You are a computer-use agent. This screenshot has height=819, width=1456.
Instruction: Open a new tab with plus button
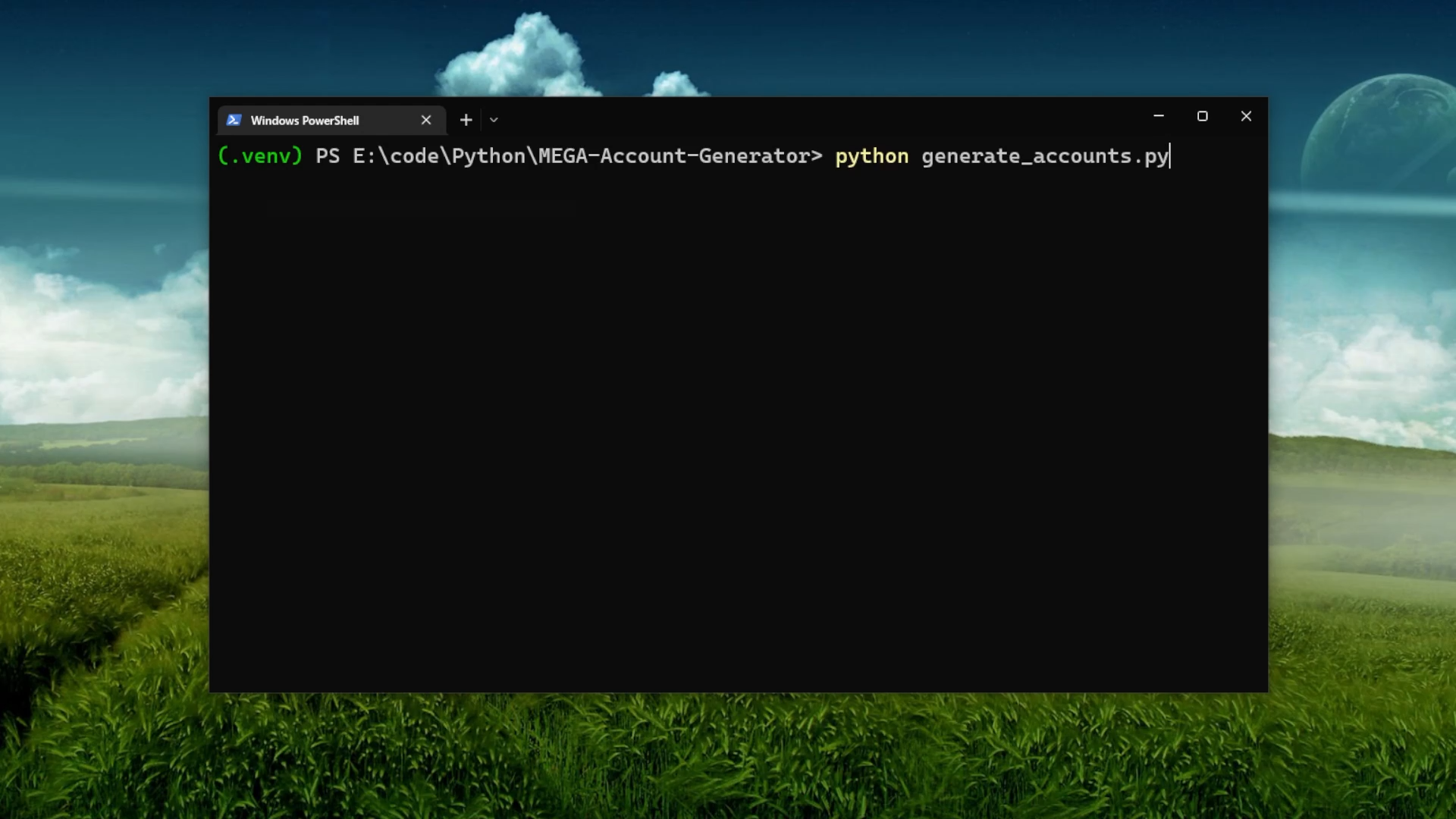click(466, 120)
